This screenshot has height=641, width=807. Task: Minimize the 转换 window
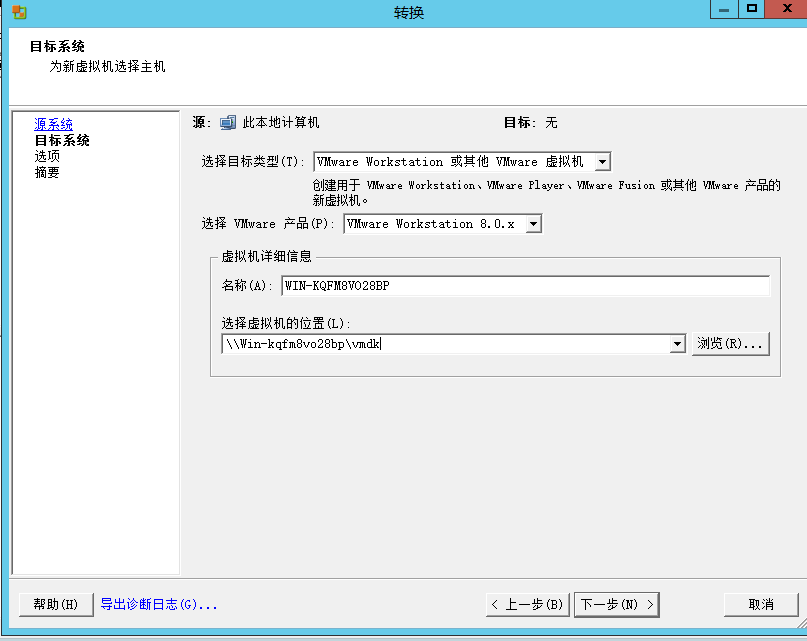(724, 9)
